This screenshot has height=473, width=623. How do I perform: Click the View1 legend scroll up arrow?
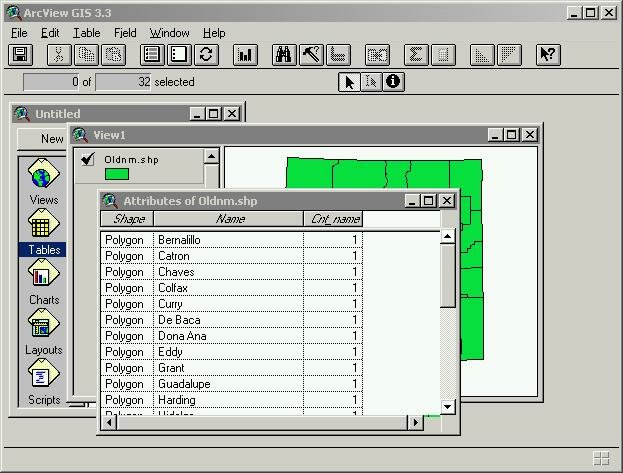tap(211, 156)
